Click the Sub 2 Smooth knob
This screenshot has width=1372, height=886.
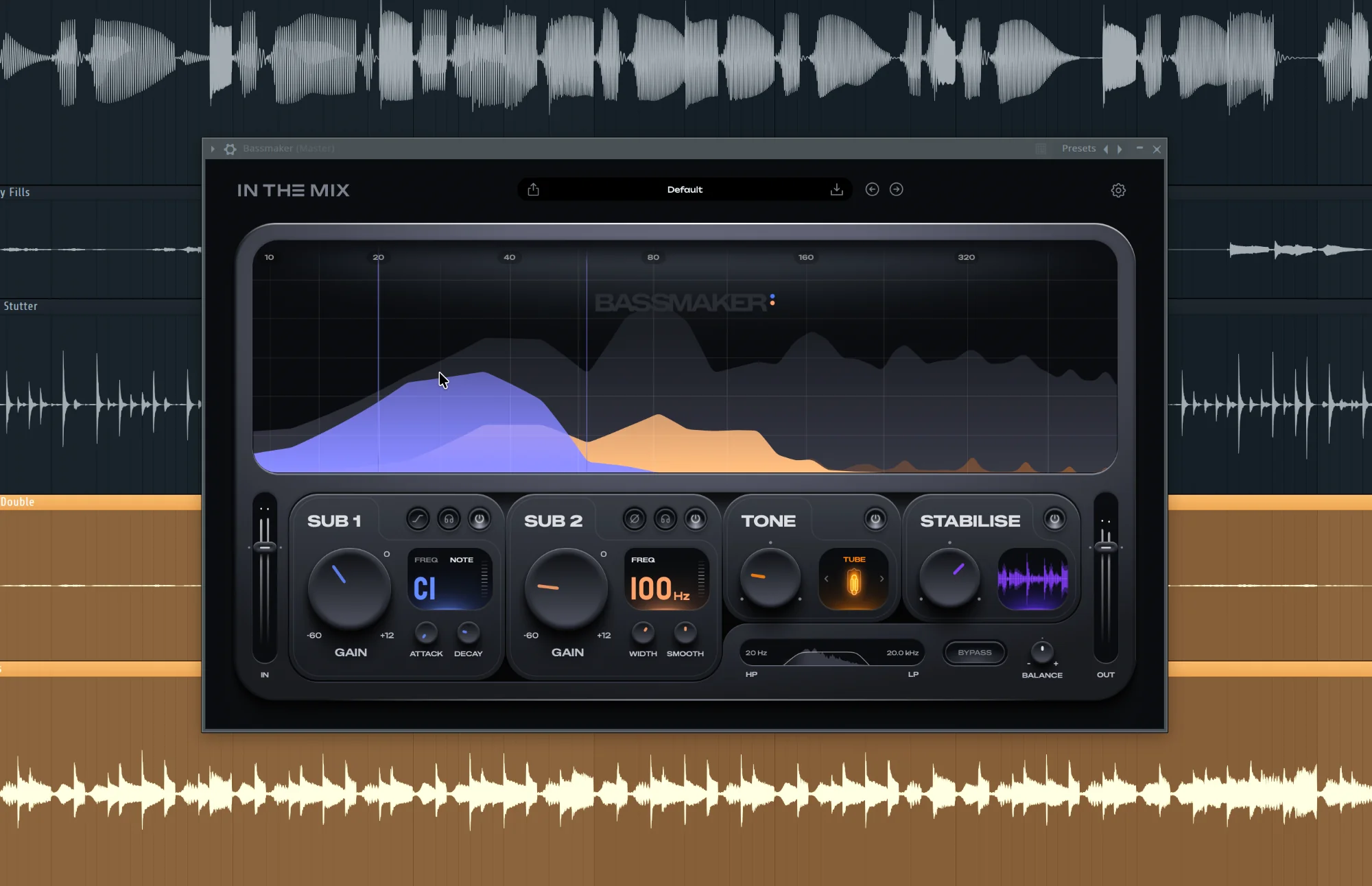pyautogui.click(x=685, y=632)
